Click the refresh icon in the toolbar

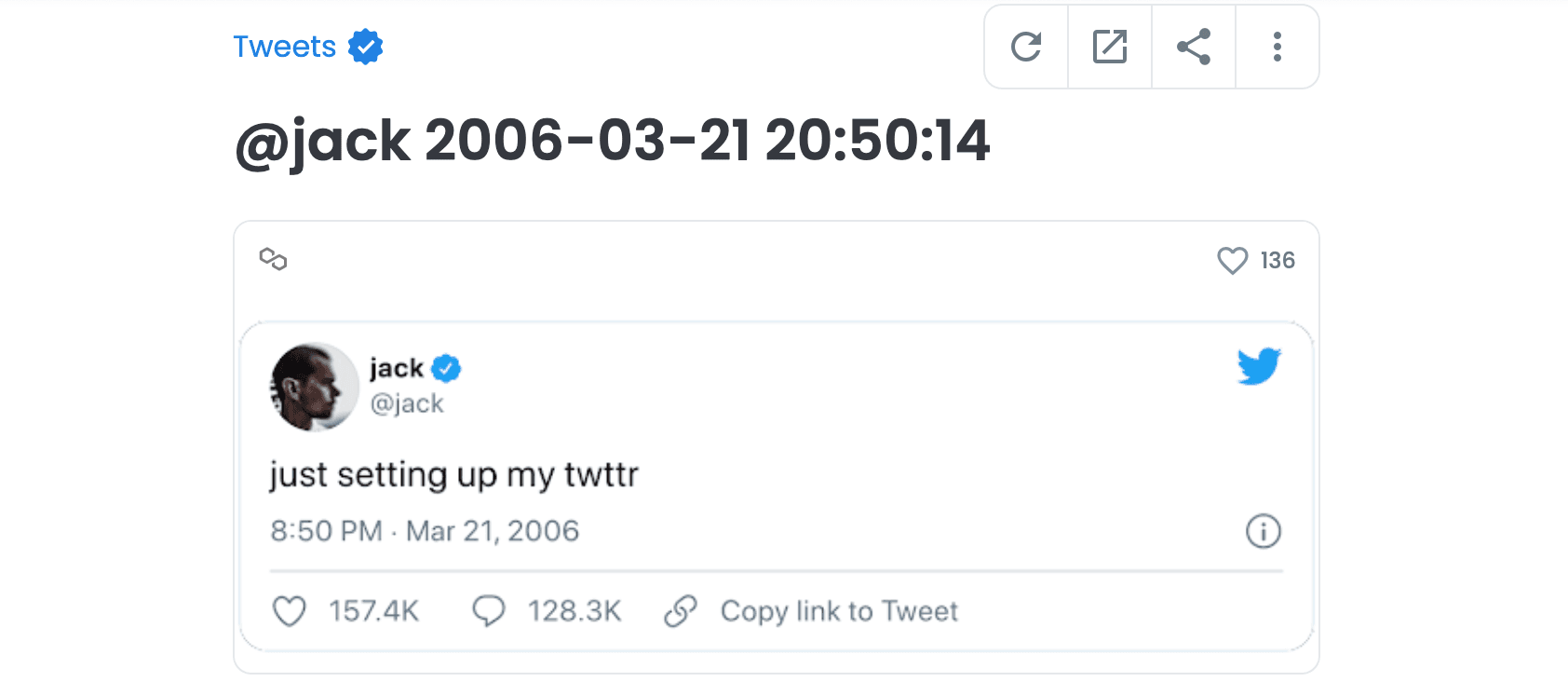1025,47
